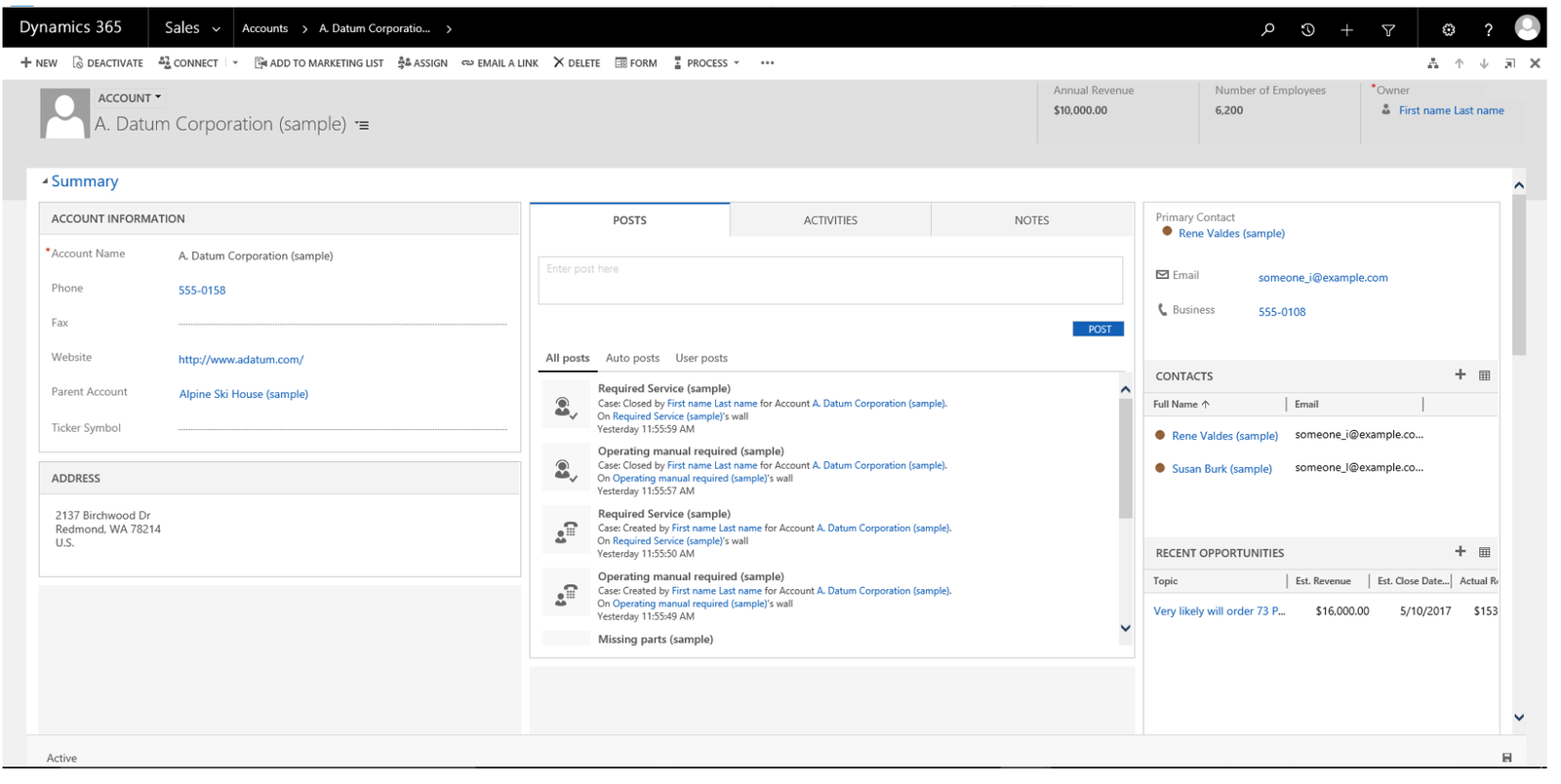Switch to POSTS tab

[629, 220]
